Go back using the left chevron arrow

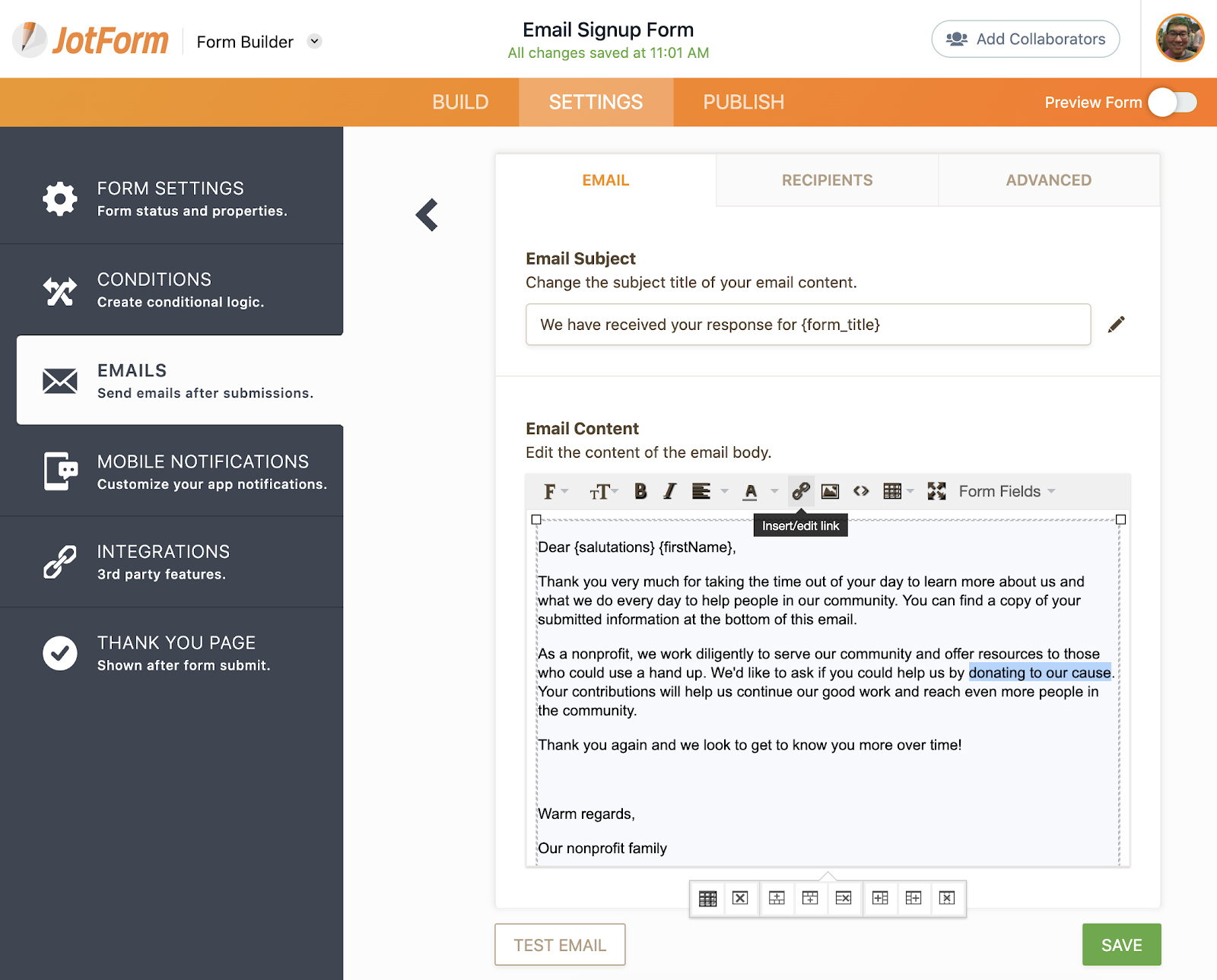[427, 215]
